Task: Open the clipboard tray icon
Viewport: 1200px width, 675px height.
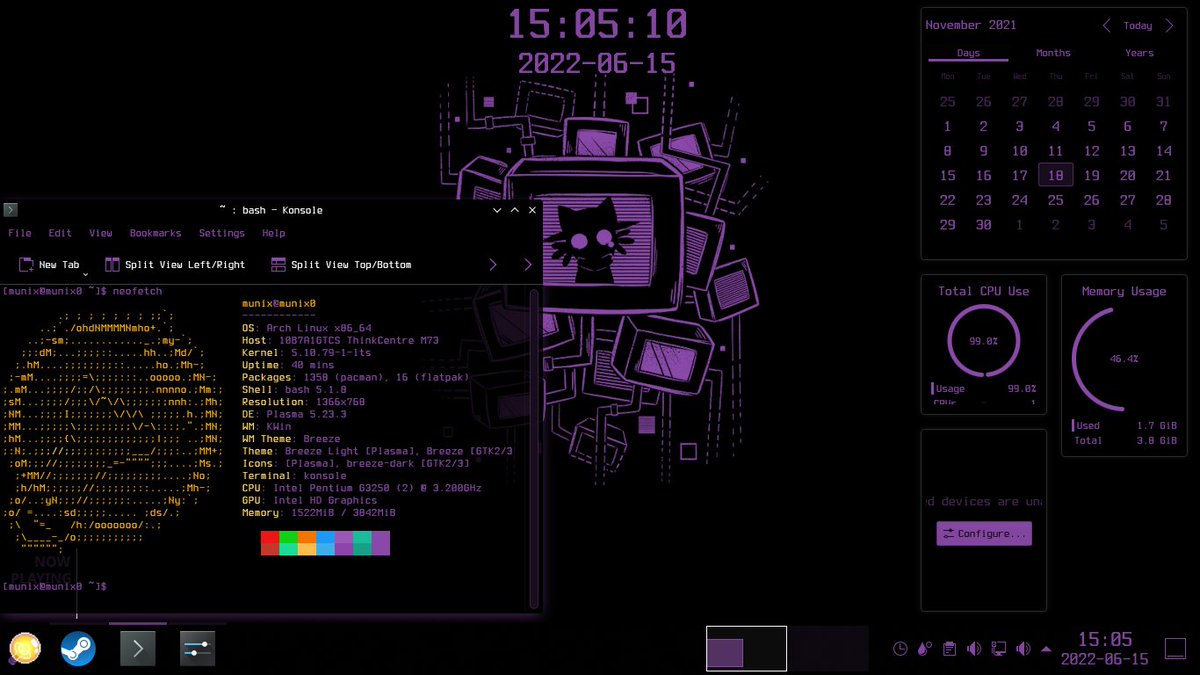Action: pyautogui.click(x=949, y=649)
